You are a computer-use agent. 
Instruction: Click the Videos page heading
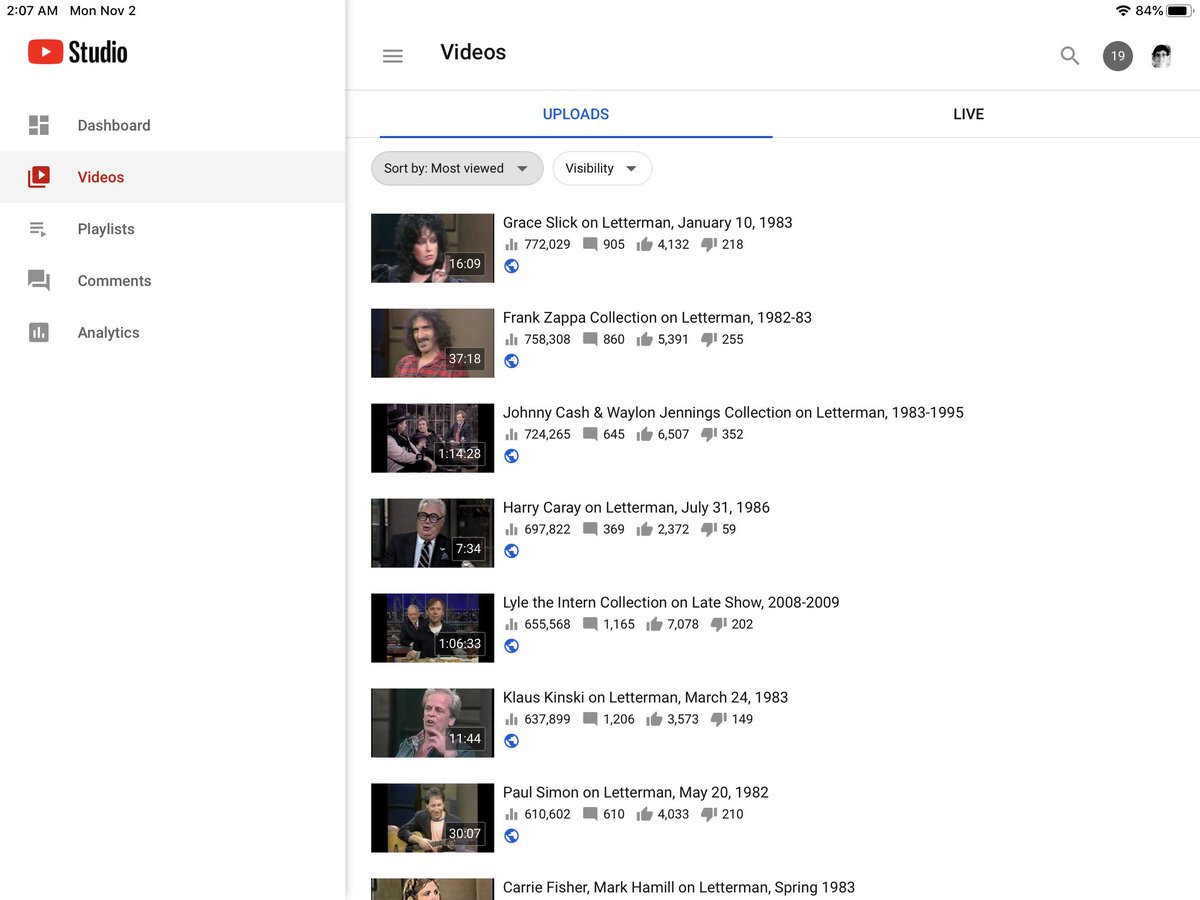473,52
